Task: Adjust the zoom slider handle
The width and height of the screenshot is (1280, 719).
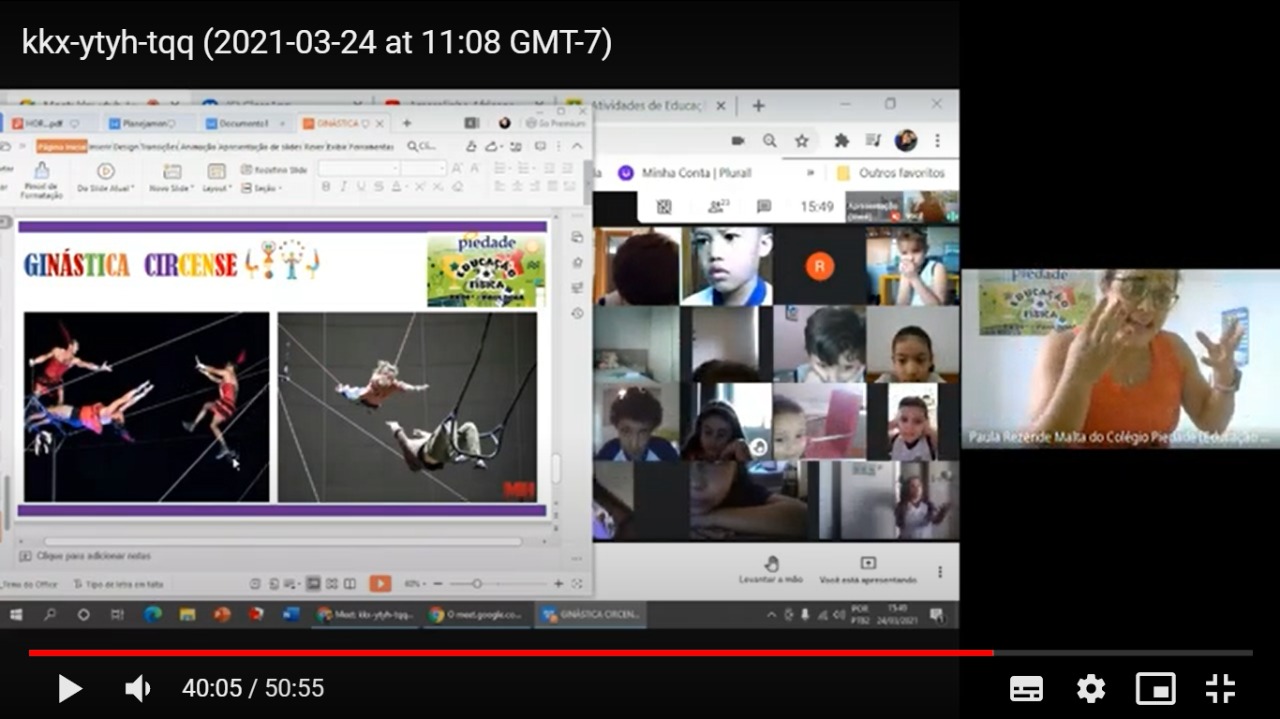Action: click(477, 583)
